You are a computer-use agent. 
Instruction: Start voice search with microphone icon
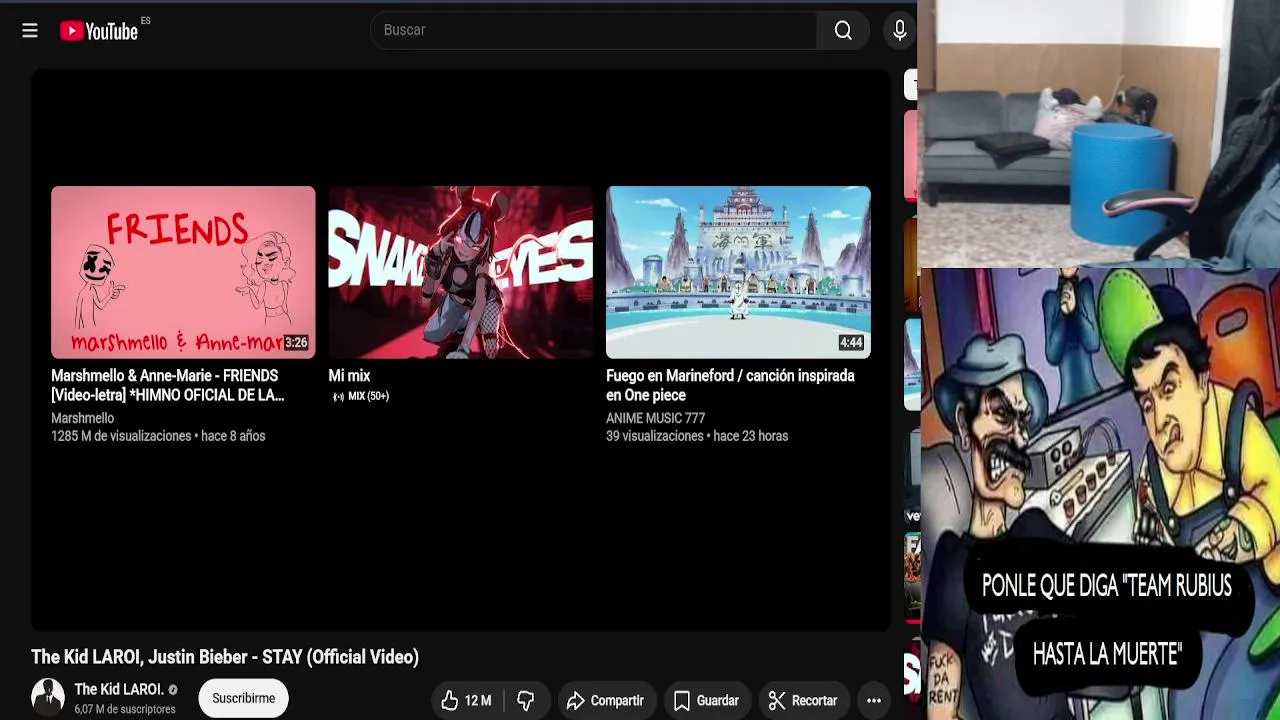[900, 31]
